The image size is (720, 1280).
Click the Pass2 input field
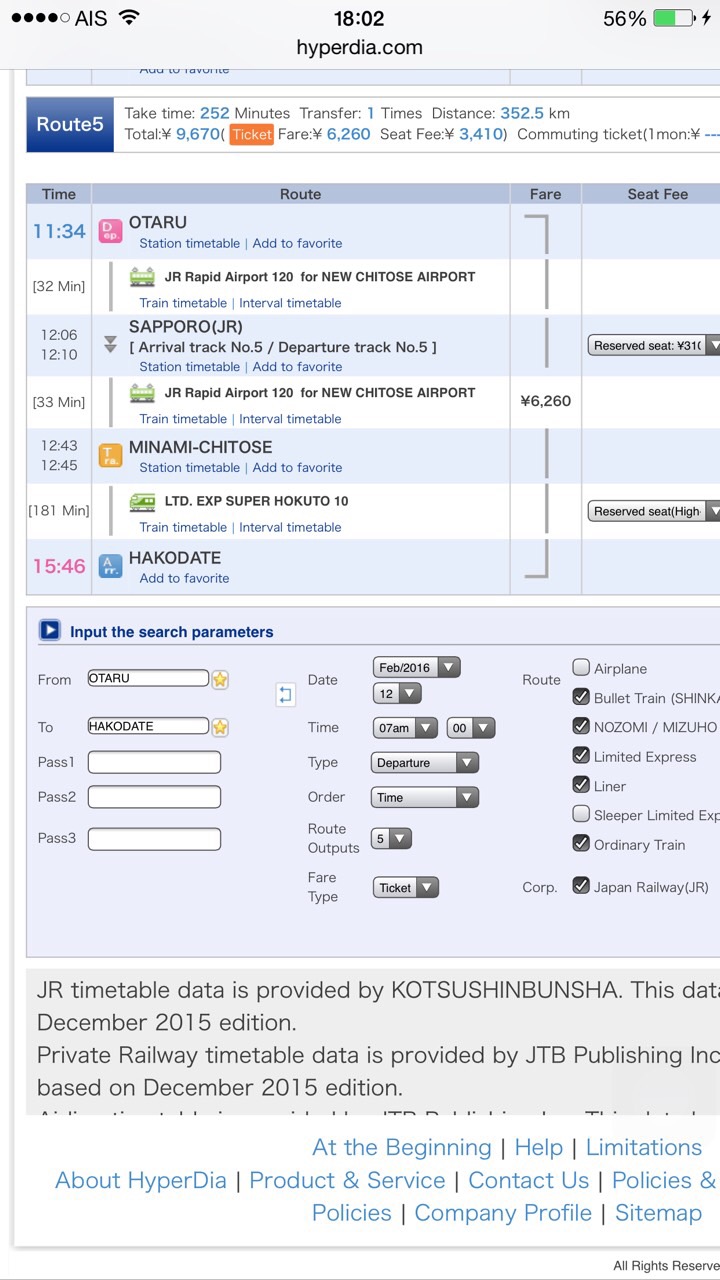[x=154, y=797]
